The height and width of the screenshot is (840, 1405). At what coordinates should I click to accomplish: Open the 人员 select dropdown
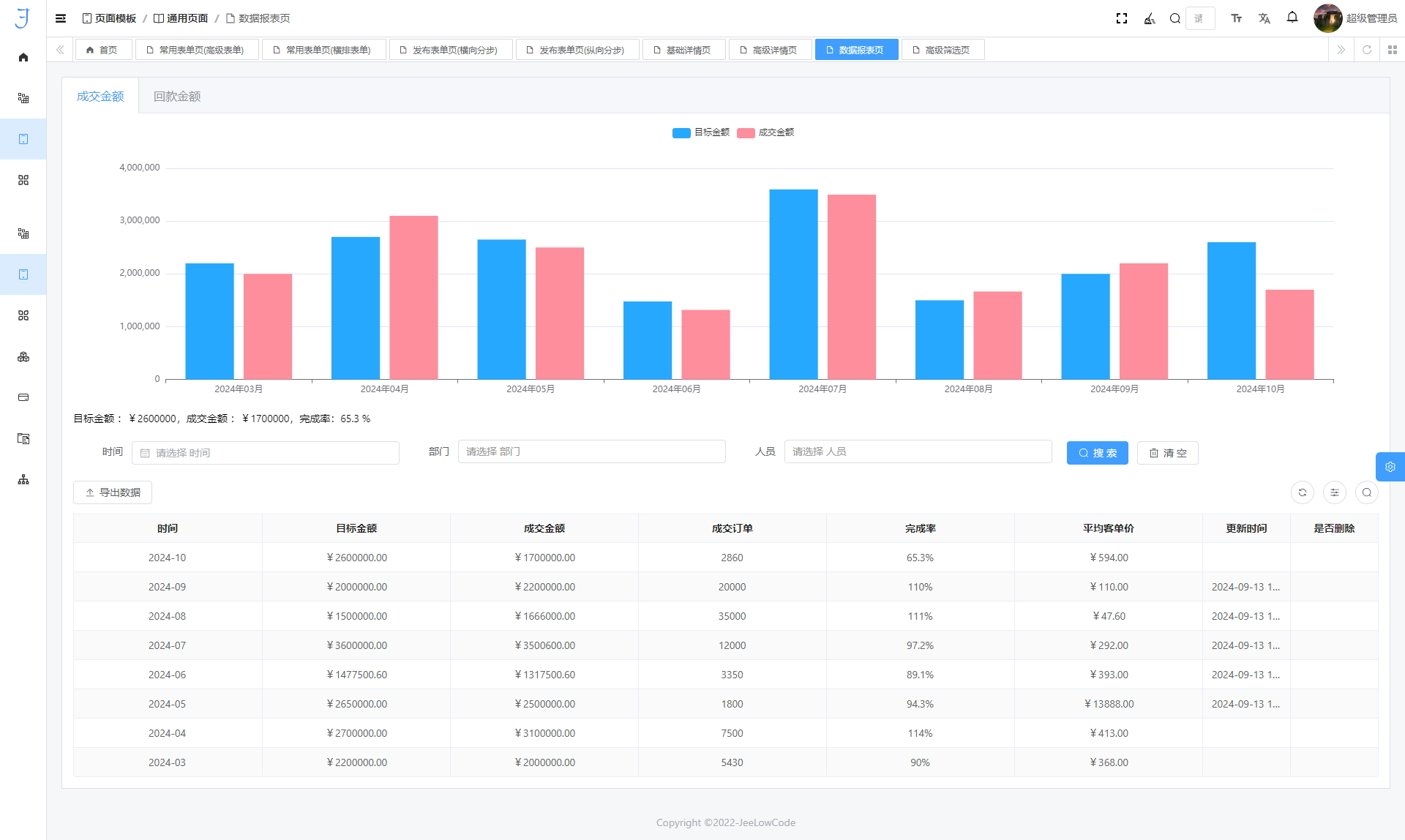[x=918, y=451]
